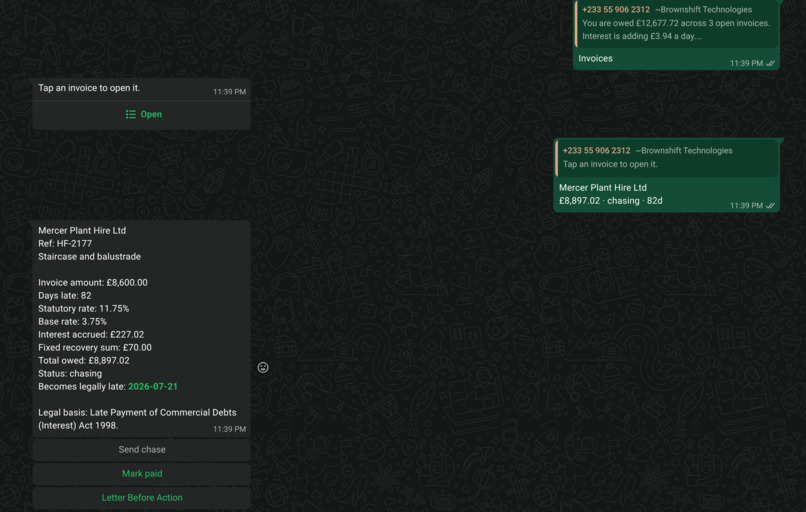Select the sent 'Invoices' message text
The height and width of the screenshot is (512, 806).
tap(595, 59)
